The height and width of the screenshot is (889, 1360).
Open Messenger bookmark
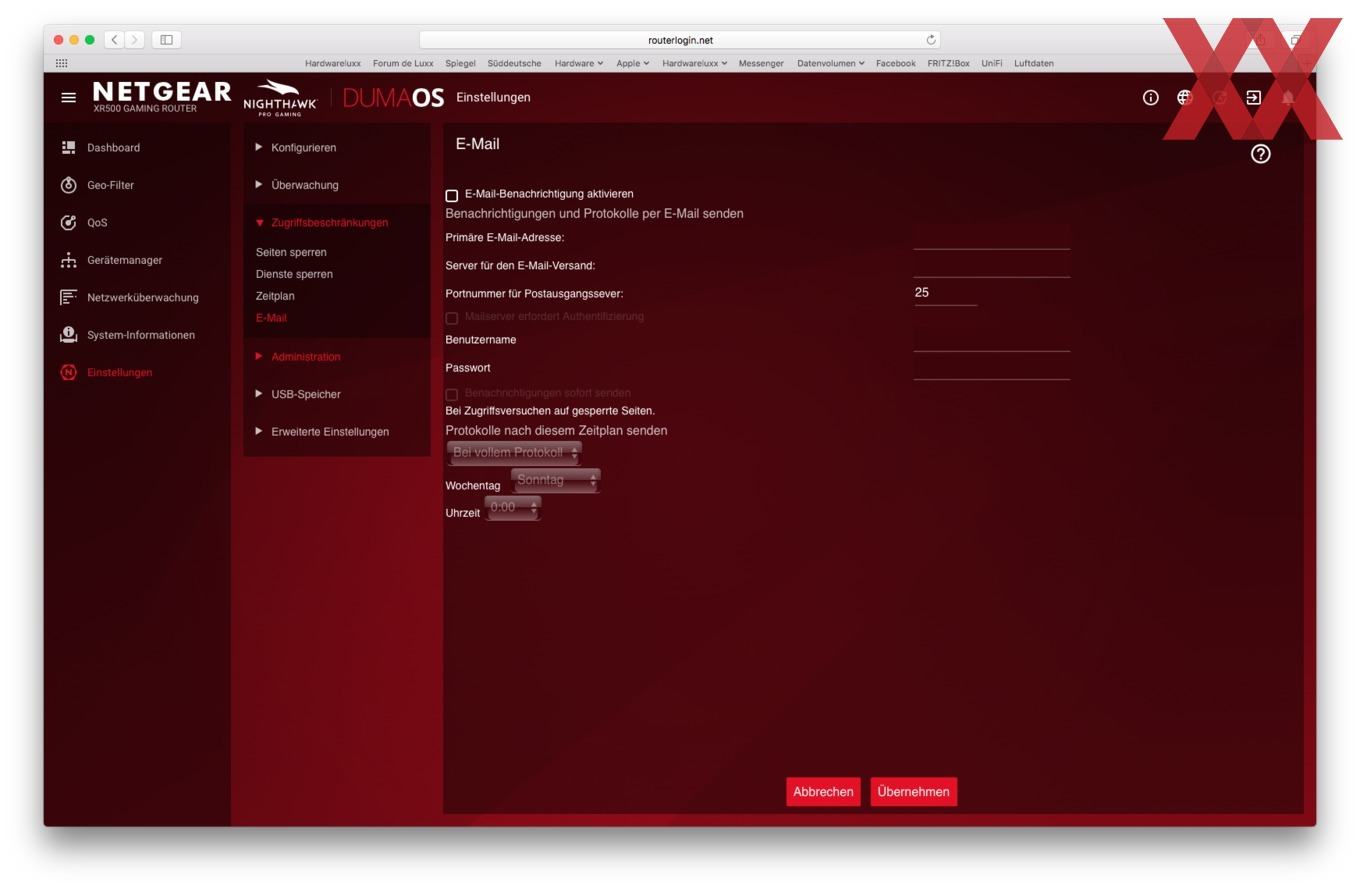(761, 63)
